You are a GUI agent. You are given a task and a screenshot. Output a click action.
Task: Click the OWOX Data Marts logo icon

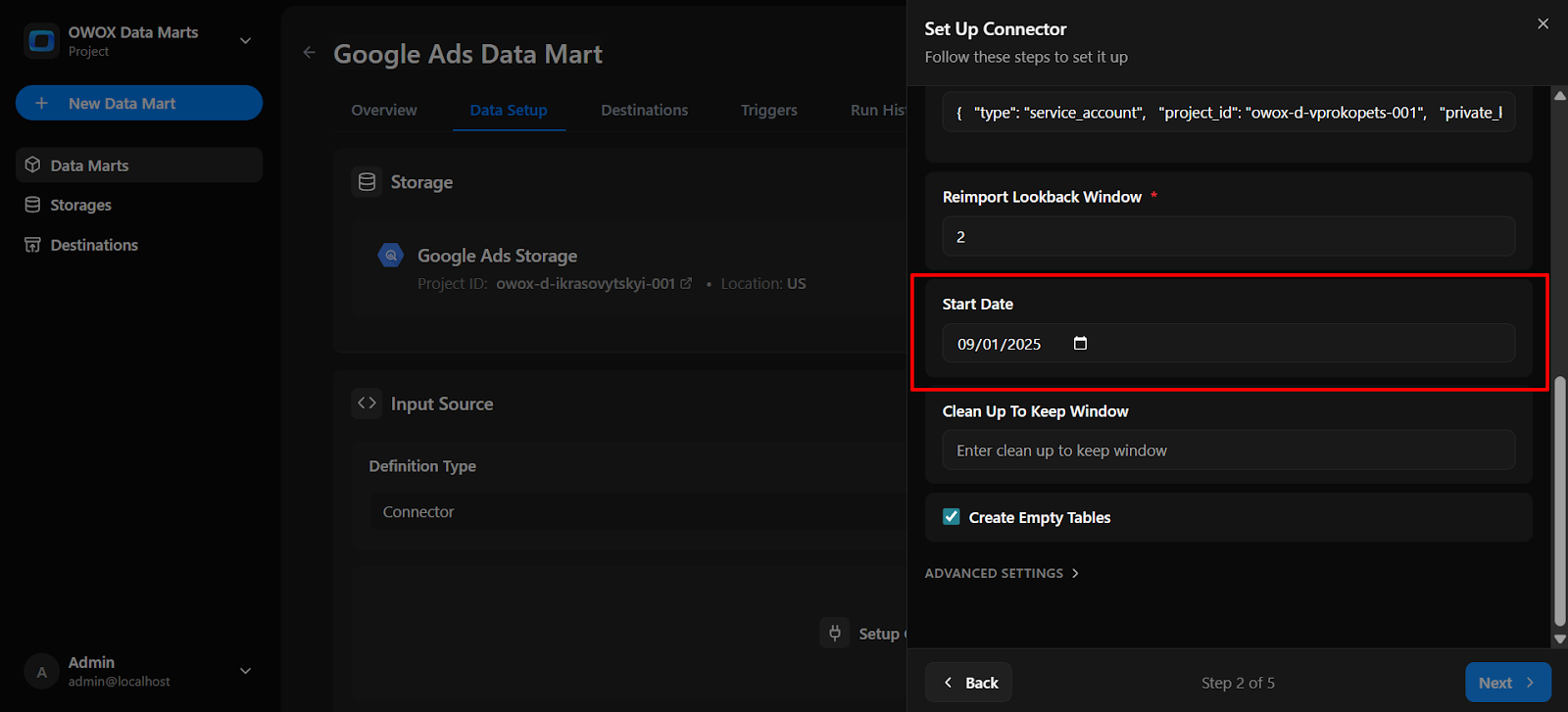tap(41, 41)
